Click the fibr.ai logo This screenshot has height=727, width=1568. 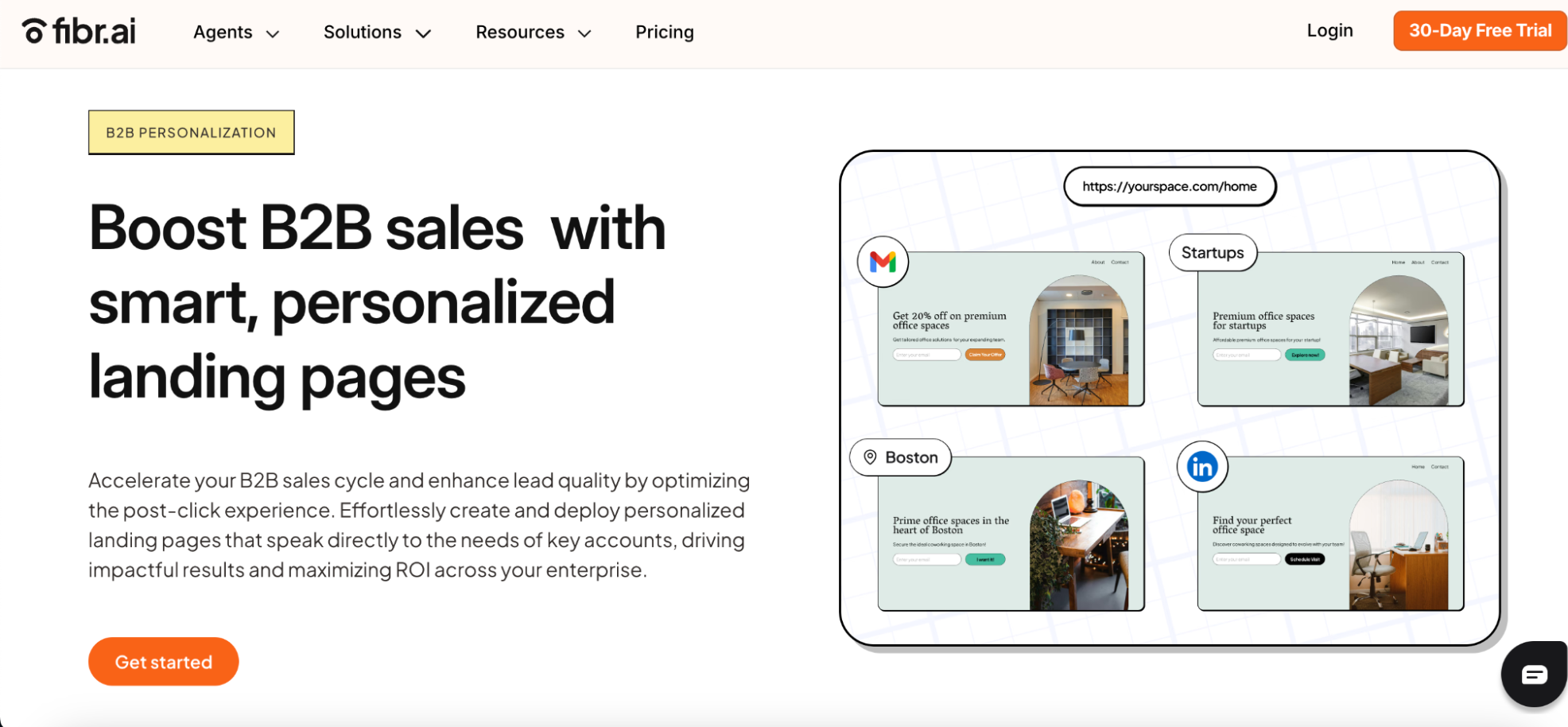tap(79, 32)
